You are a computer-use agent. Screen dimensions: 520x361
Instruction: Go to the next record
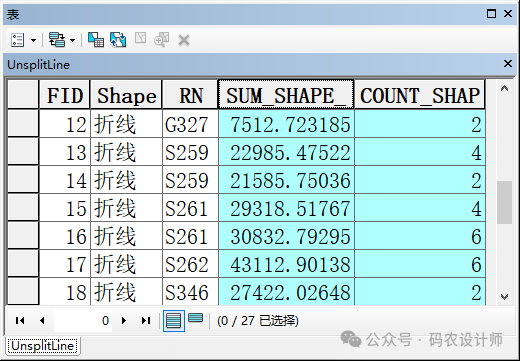[x=124, y=321]
